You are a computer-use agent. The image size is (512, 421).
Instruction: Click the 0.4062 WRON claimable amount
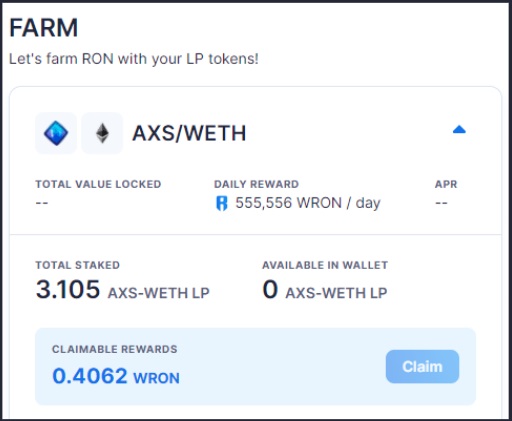116,376
